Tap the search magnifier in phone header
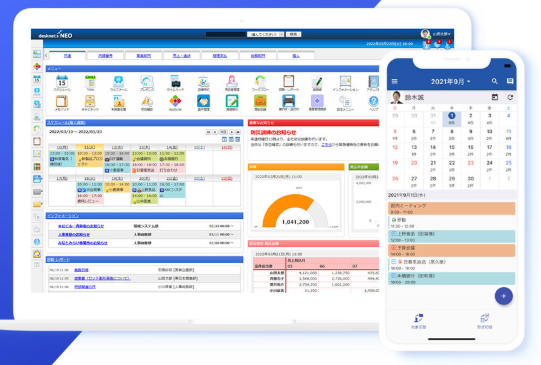 point(494,81)
